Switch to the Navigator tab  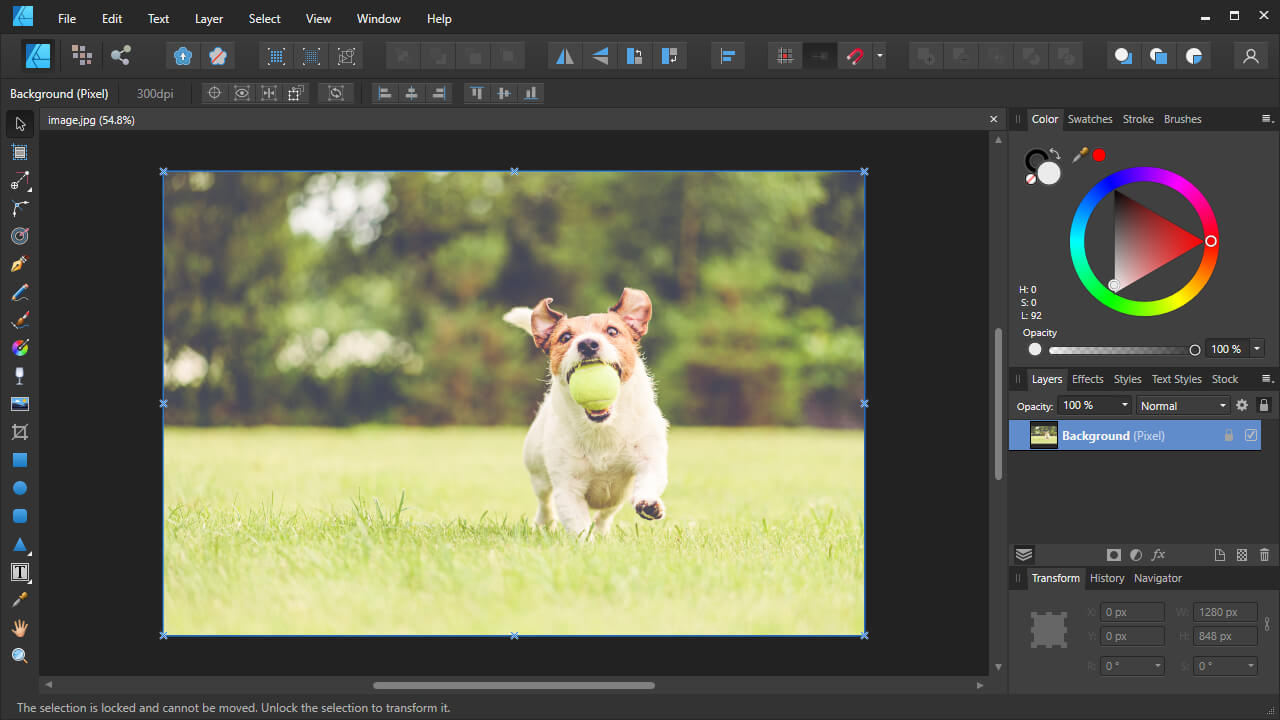pyautogui.click(x=1158, y=578)
